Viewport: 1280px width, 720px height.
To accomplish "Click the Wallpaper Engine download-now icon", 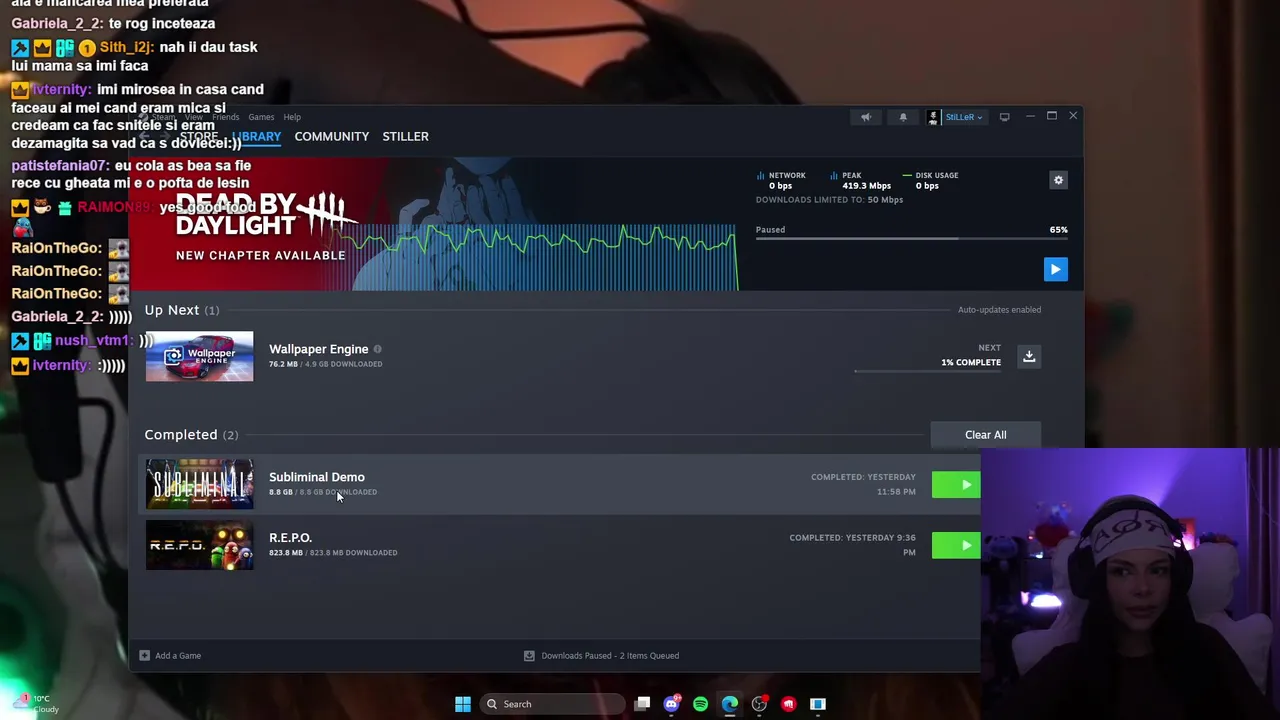I will click(1028, 356).
